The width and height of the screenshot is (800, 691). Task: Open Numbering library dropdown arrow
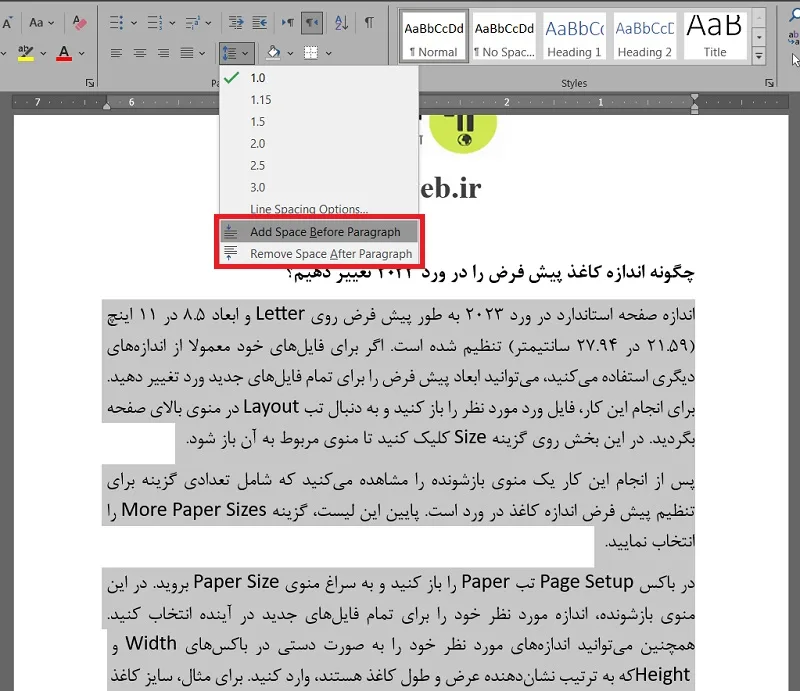click(x=172, y=23)
